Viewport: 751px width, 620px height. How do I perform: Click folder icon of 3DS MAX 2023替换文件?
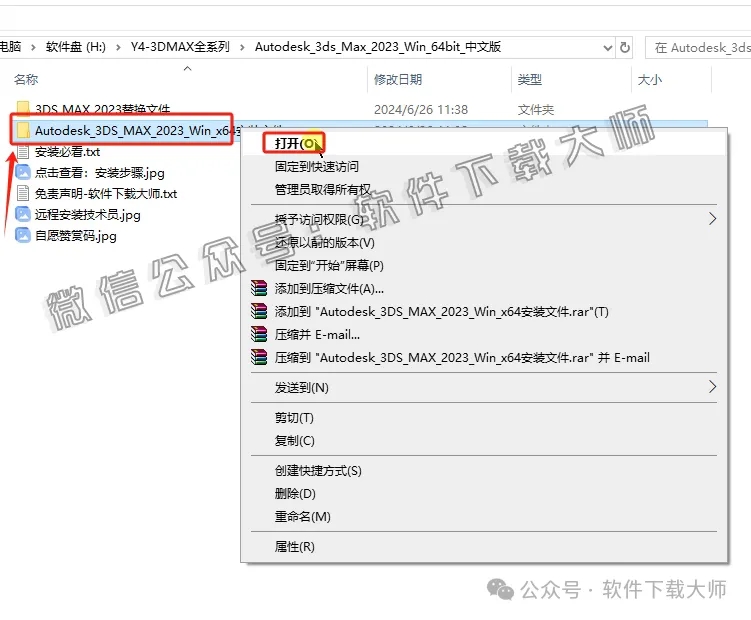[x=23, y=108]
